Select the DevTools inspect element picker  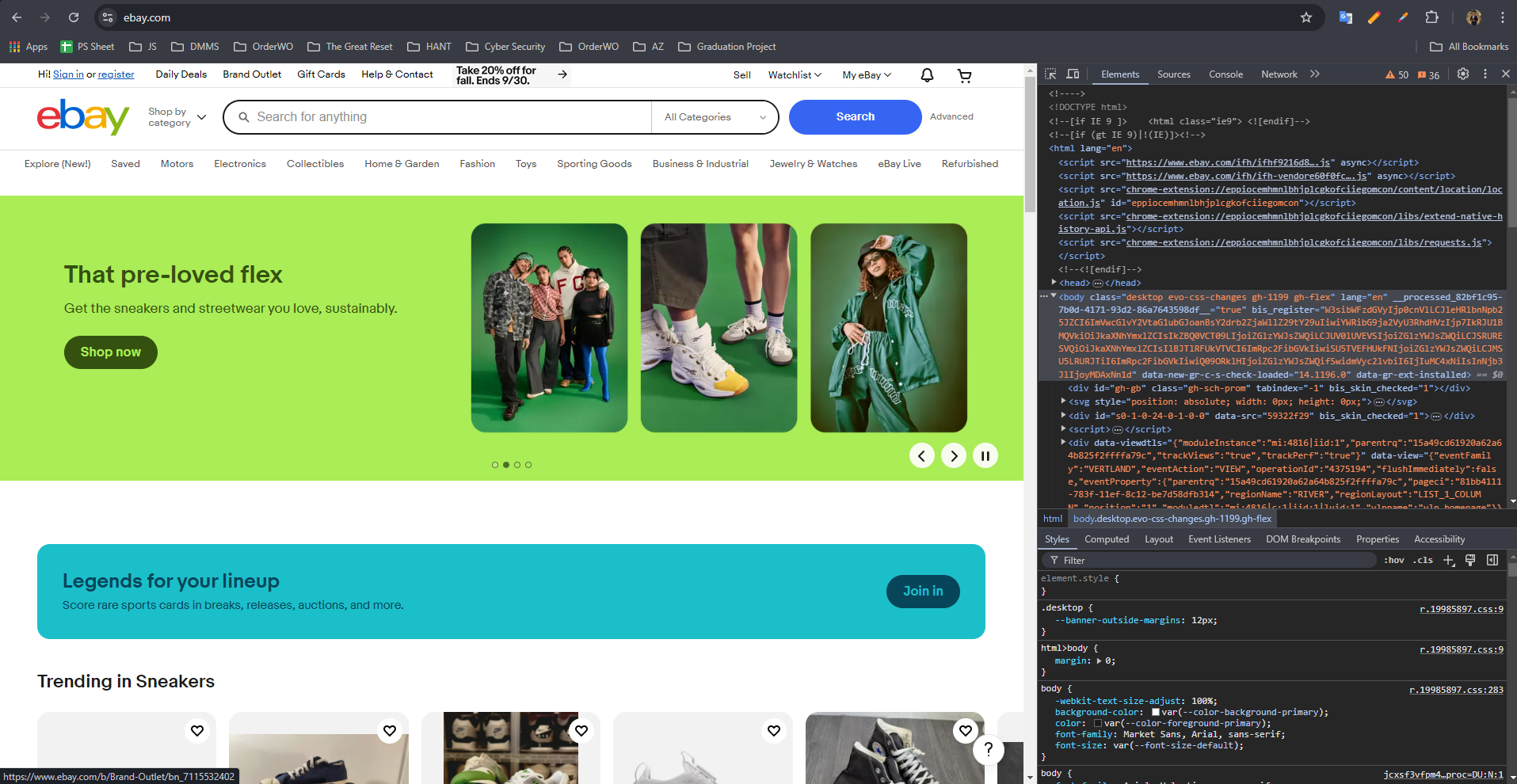tap(1050, 74)
